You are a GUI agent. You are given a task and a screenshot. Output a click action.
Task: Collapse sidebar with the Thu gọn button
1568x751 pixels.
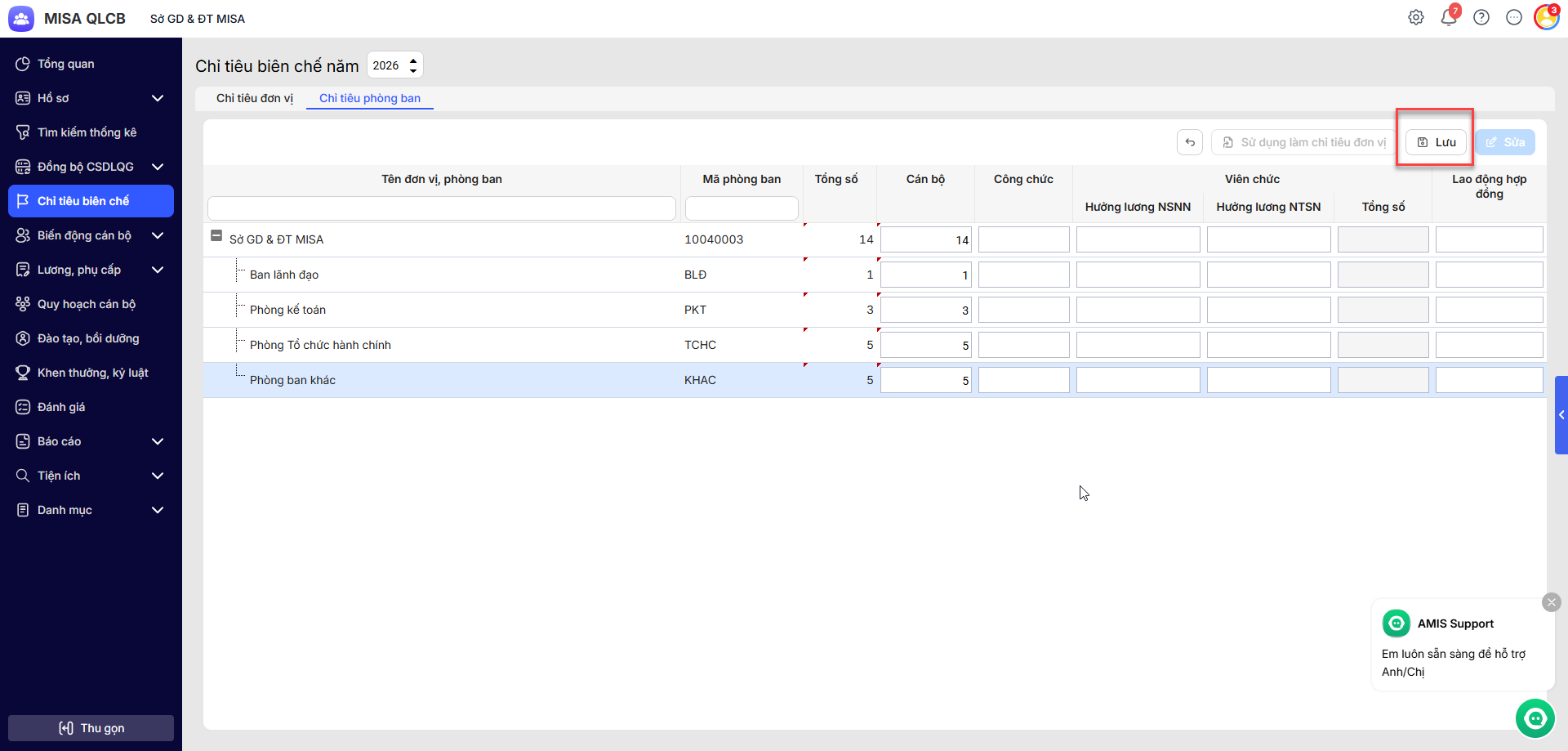pyautogui.click(x=91, y=728)
